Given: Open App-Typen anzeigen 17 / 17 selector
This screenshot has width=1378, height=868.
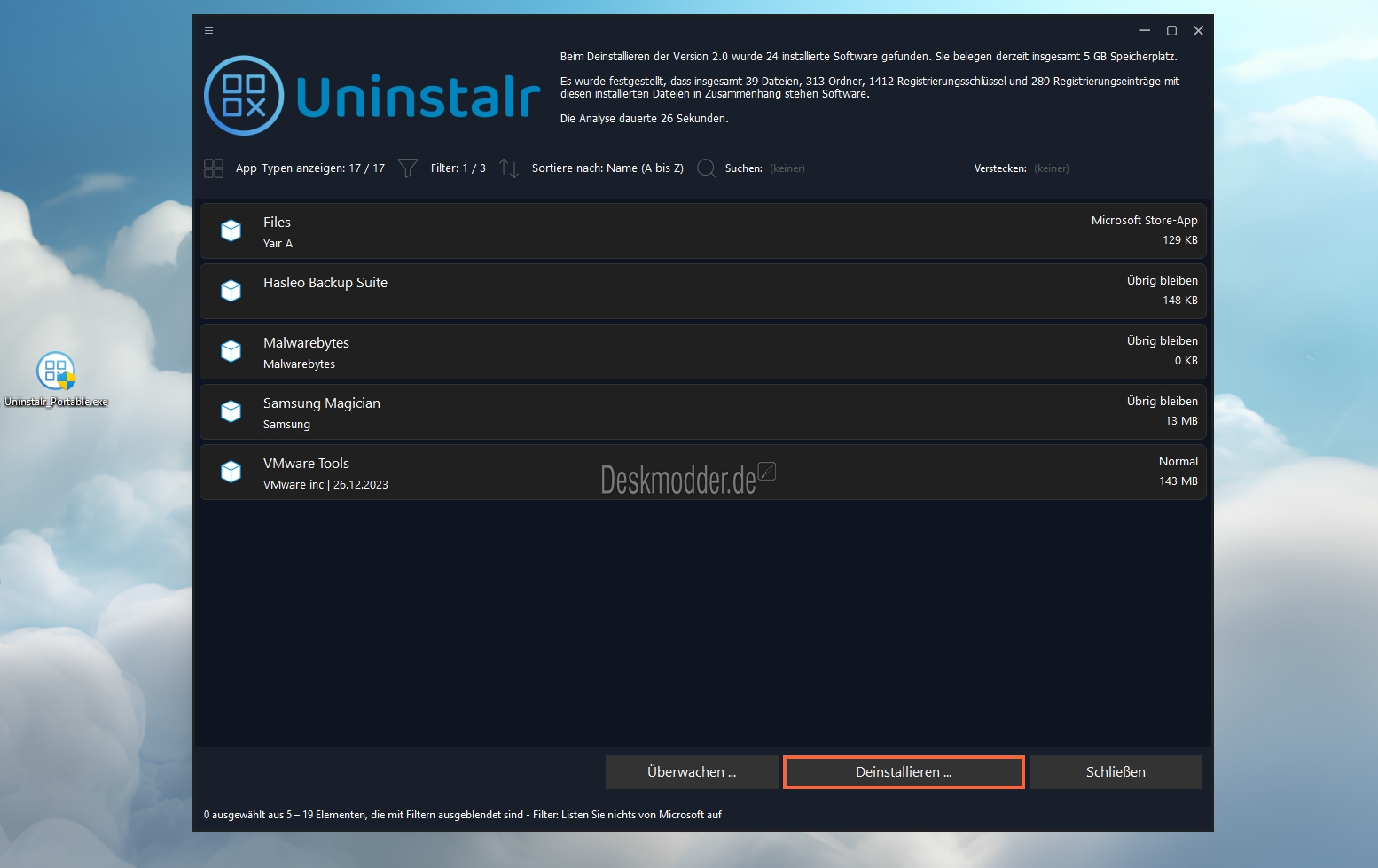Looking at the screenshot, I should pyautogui.click(x=310, y=168).
